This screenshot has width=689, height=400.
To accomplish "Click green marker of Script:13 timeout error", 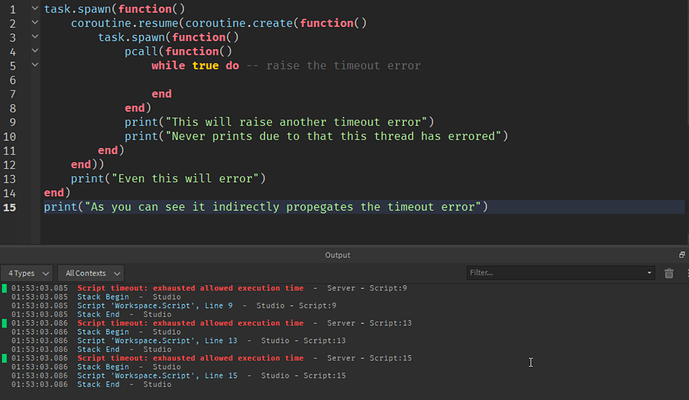I will [4, 323].
